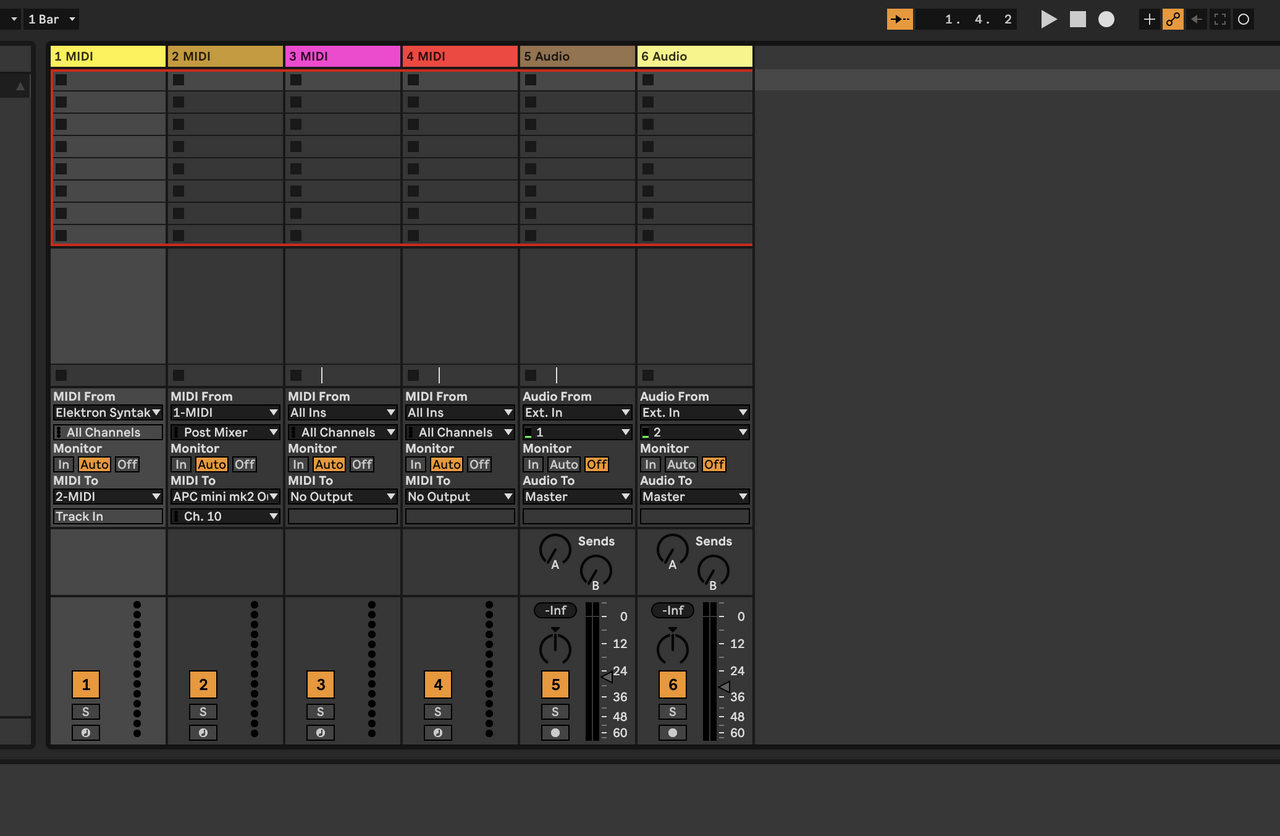Set 1 MIDI track monitor to In

pos(64,464)
